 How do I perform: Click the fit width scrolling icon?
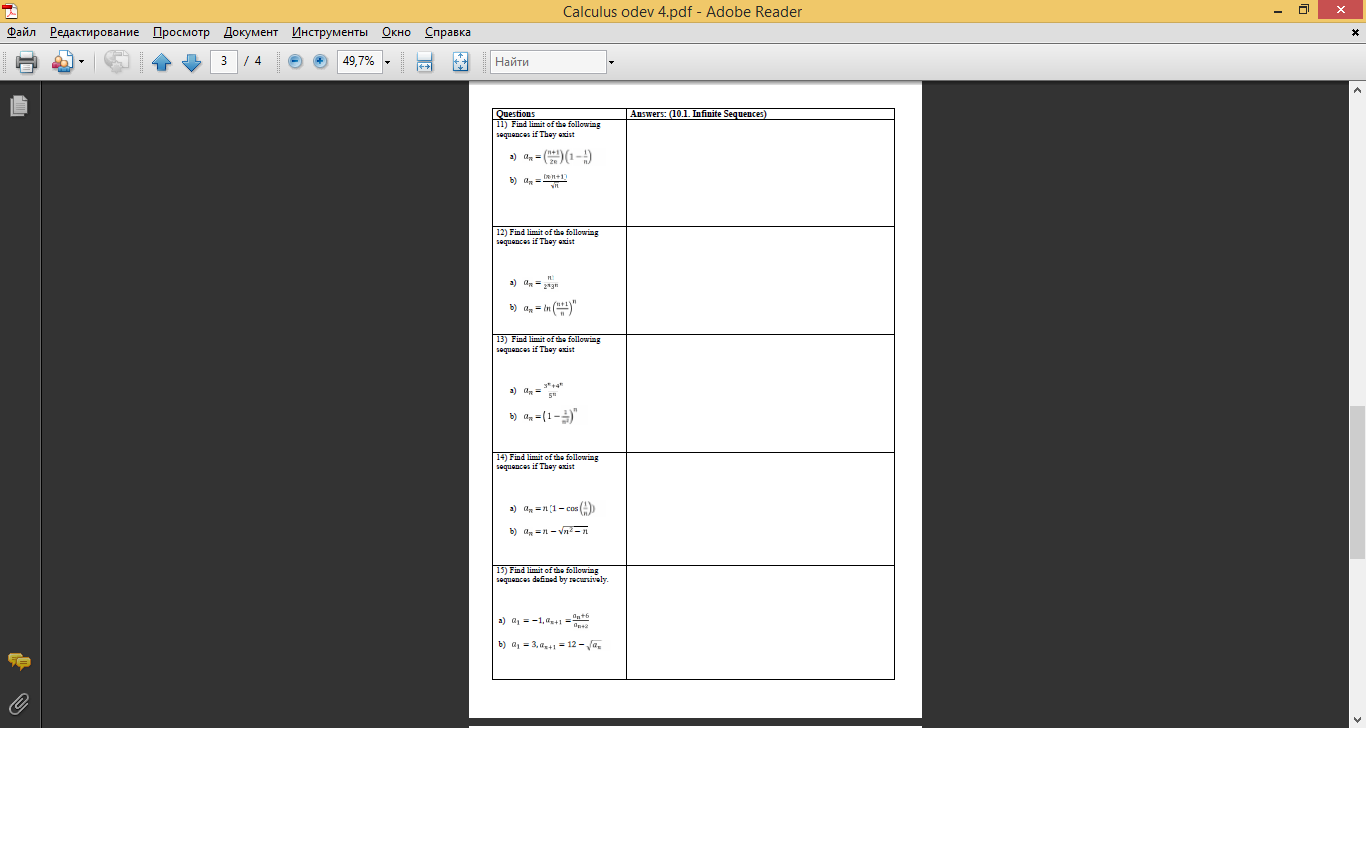tap(425, 62)
